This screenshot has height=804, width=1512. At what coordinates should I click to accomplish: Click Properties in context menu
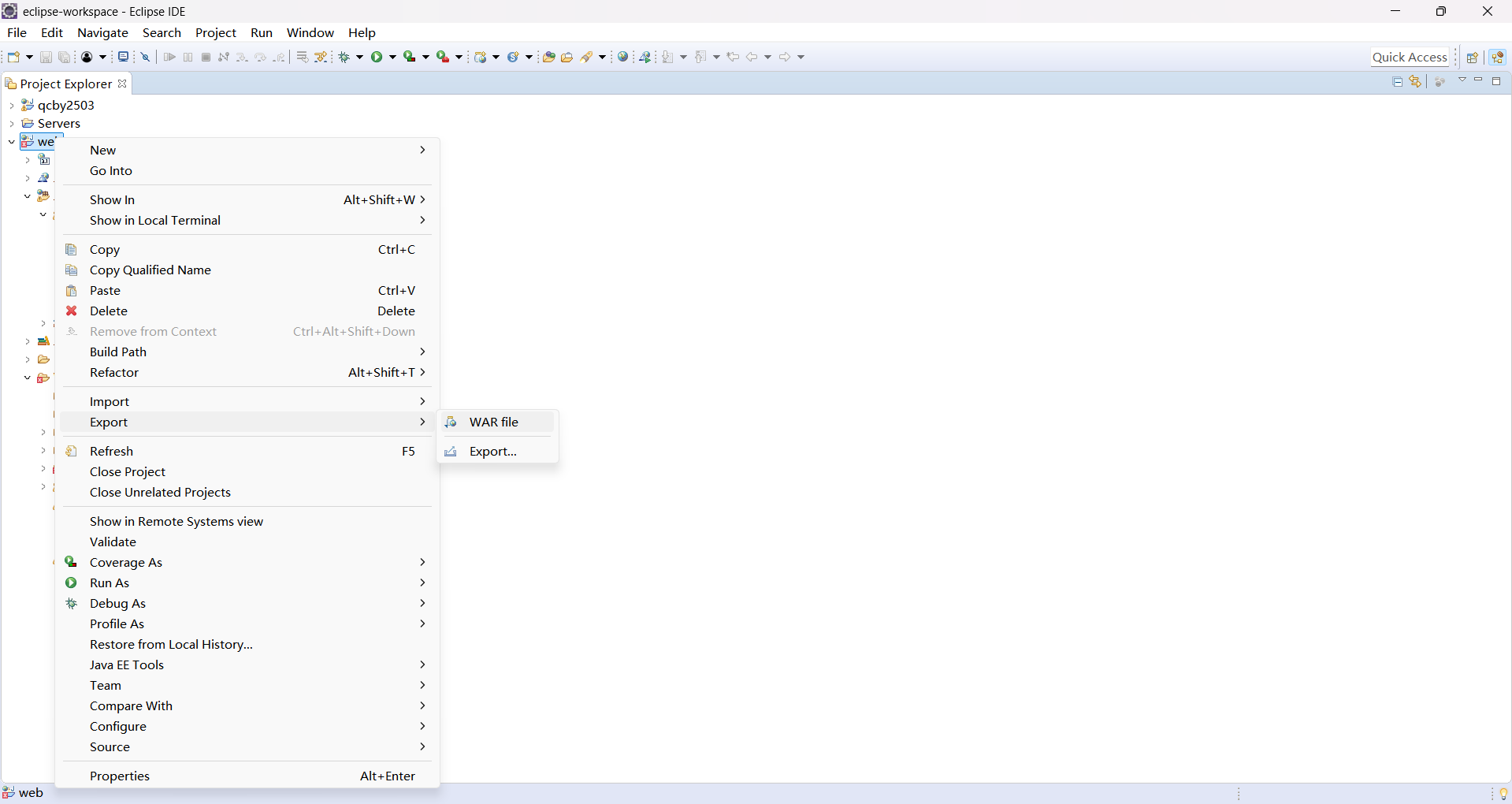pyautogui.click(x=247, y=776)
